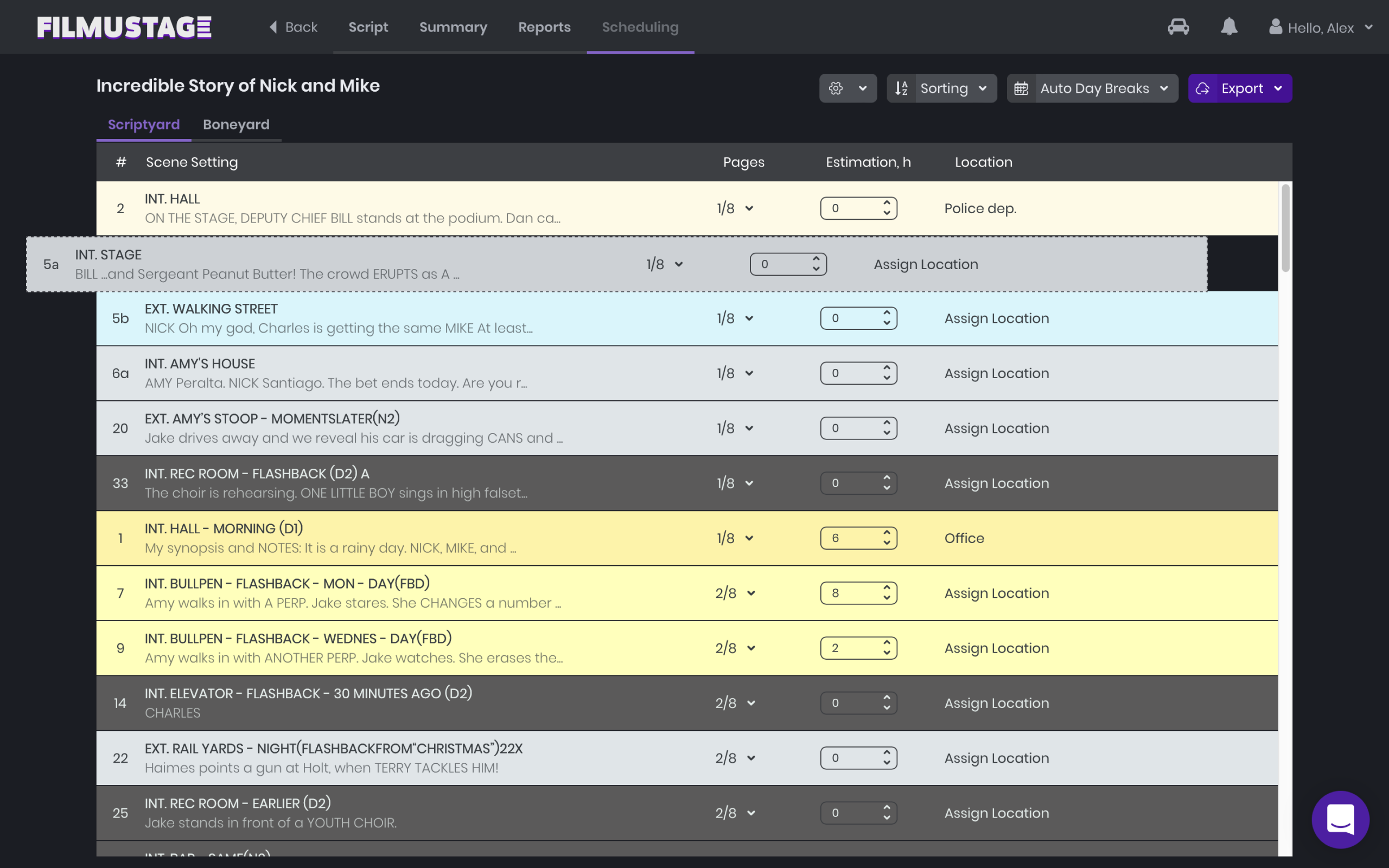
Task: Expand the Sorting dropdown
Action: 983,88
